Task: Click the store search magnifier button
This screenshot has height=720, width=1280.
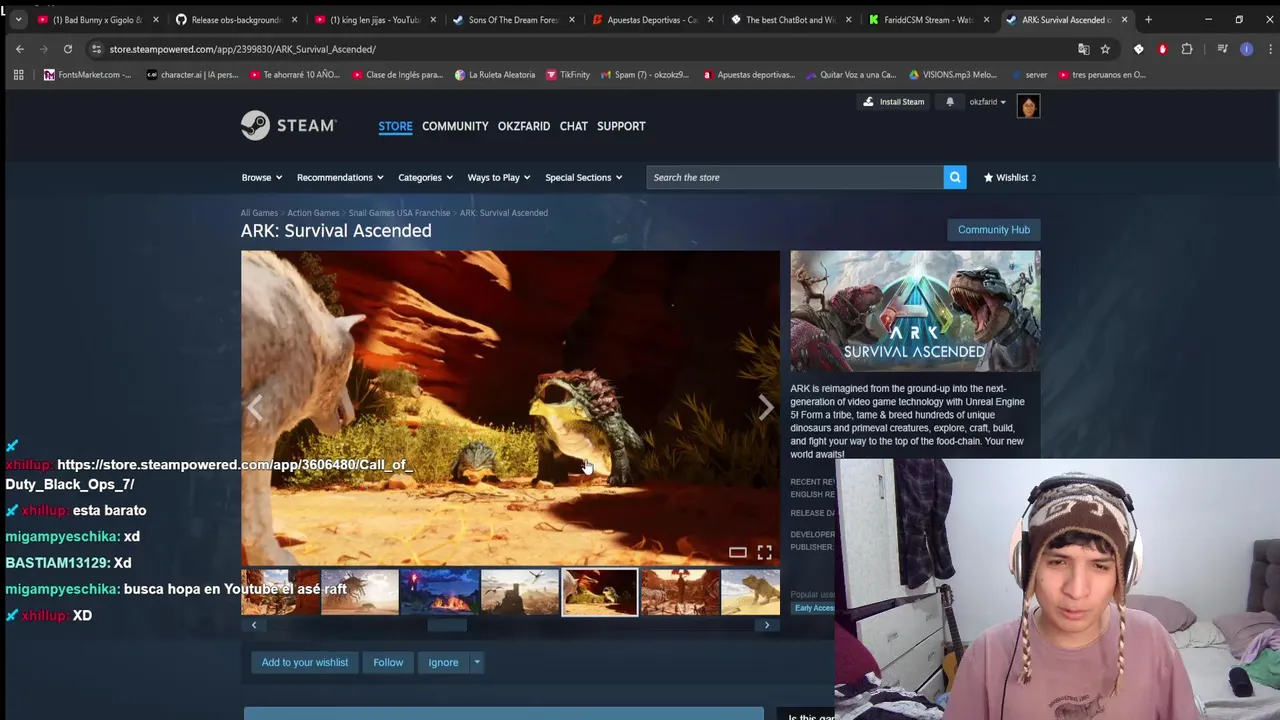Action: pos(955,177)
